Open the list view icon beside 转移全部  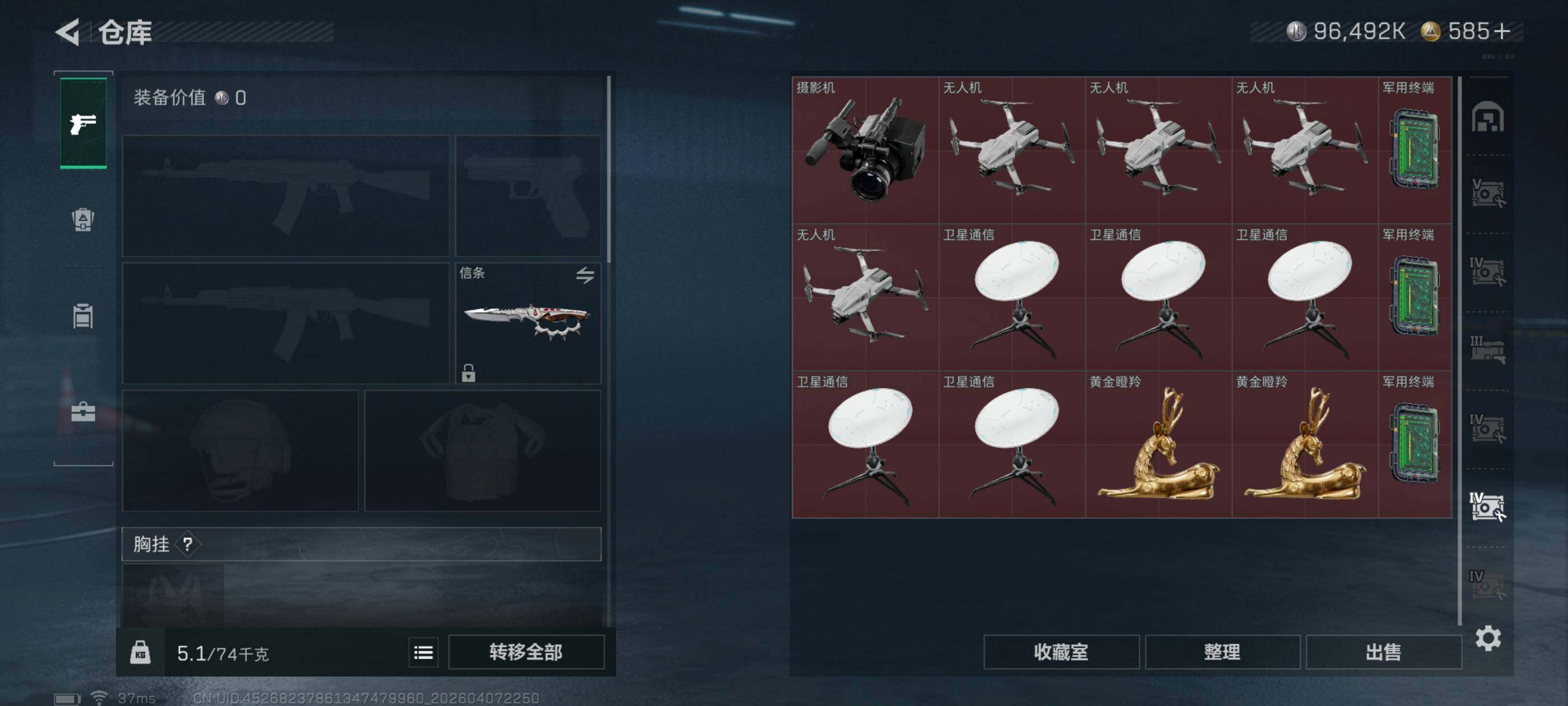pyautogui.click(x=423, y=652)
